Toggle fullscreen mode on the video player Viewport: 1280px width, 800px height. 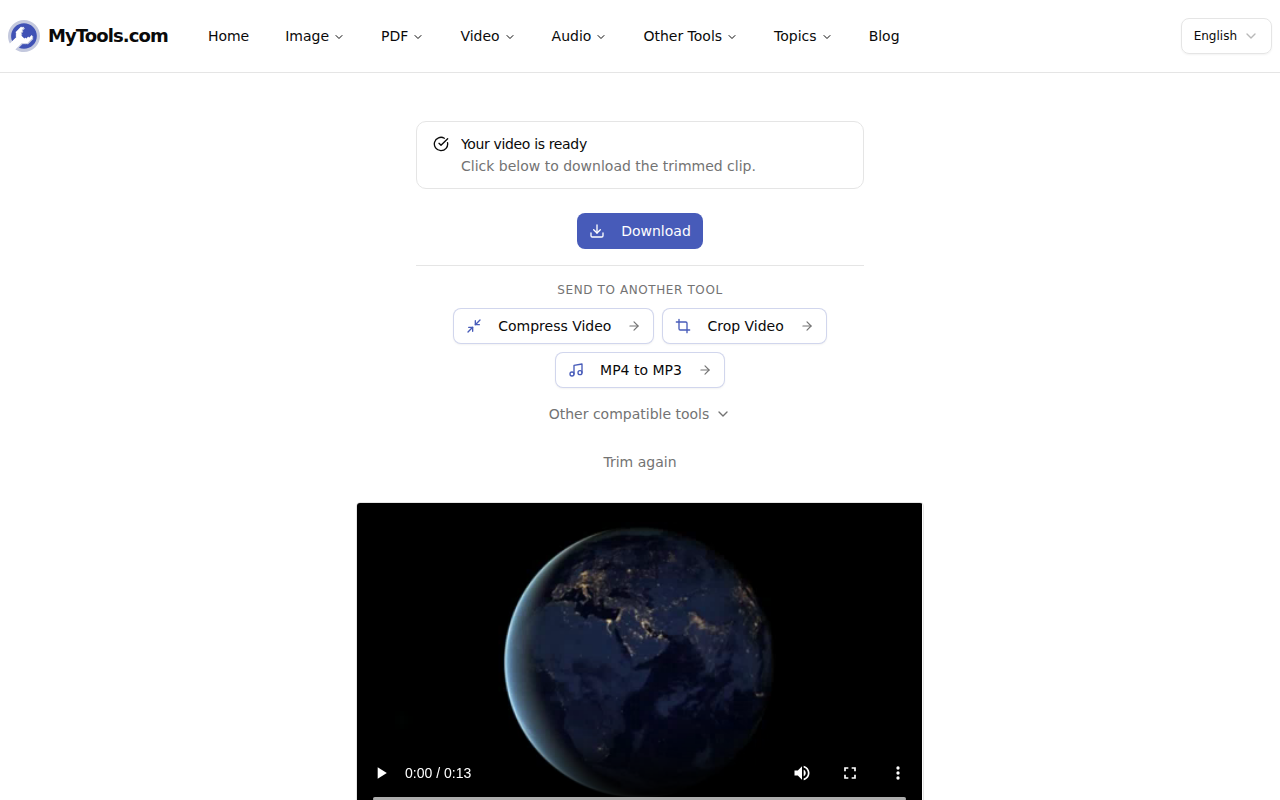(x=850, y=773)
